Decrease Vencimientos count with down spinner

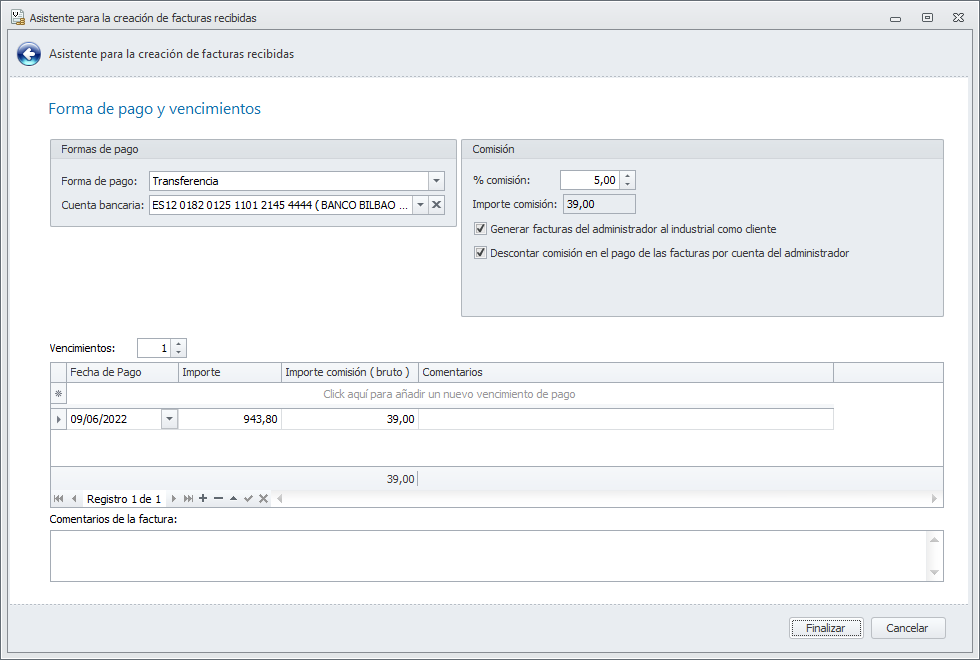[179, 352]
